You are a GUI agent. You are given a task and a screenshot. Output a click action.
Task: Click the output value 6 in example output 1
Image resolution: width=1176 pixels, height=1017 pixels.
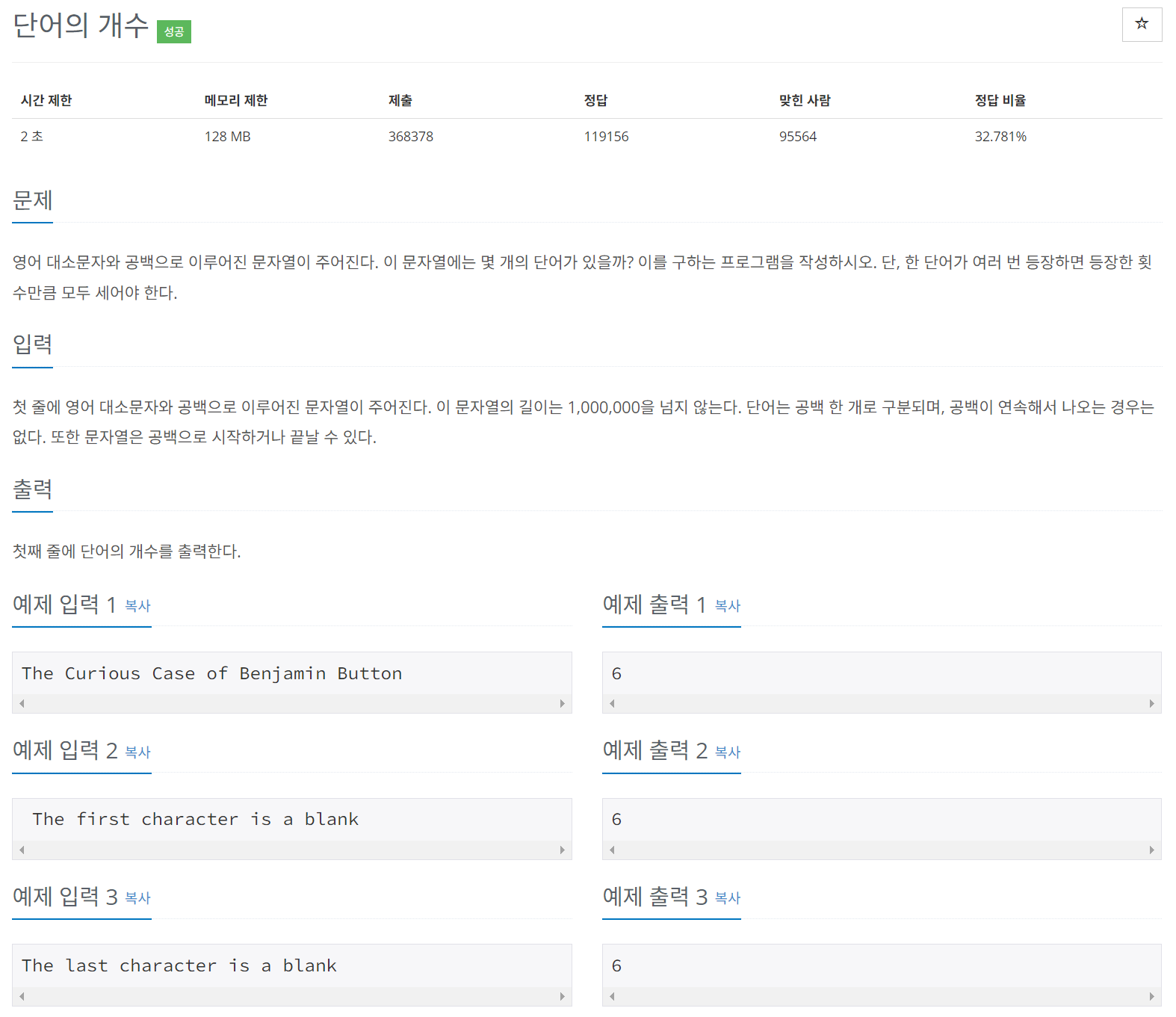point(616,673)
